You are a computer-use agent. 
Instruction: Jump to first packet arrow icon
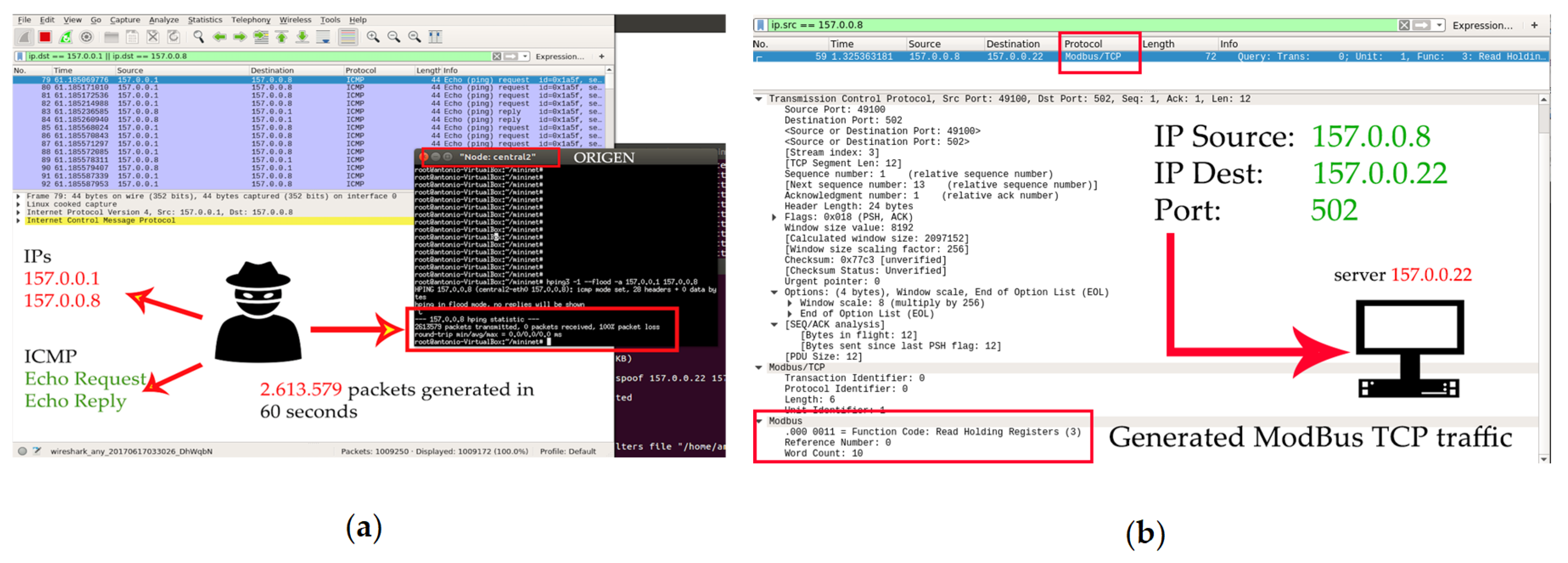[x=282, y=37]
